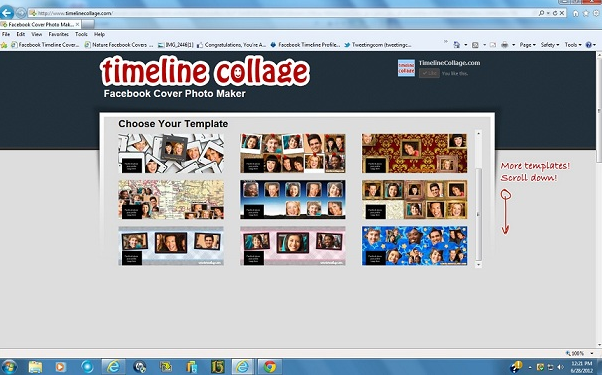Open the Page dropdown menu
Screen dimensions: 602x375
pos(528,45)
